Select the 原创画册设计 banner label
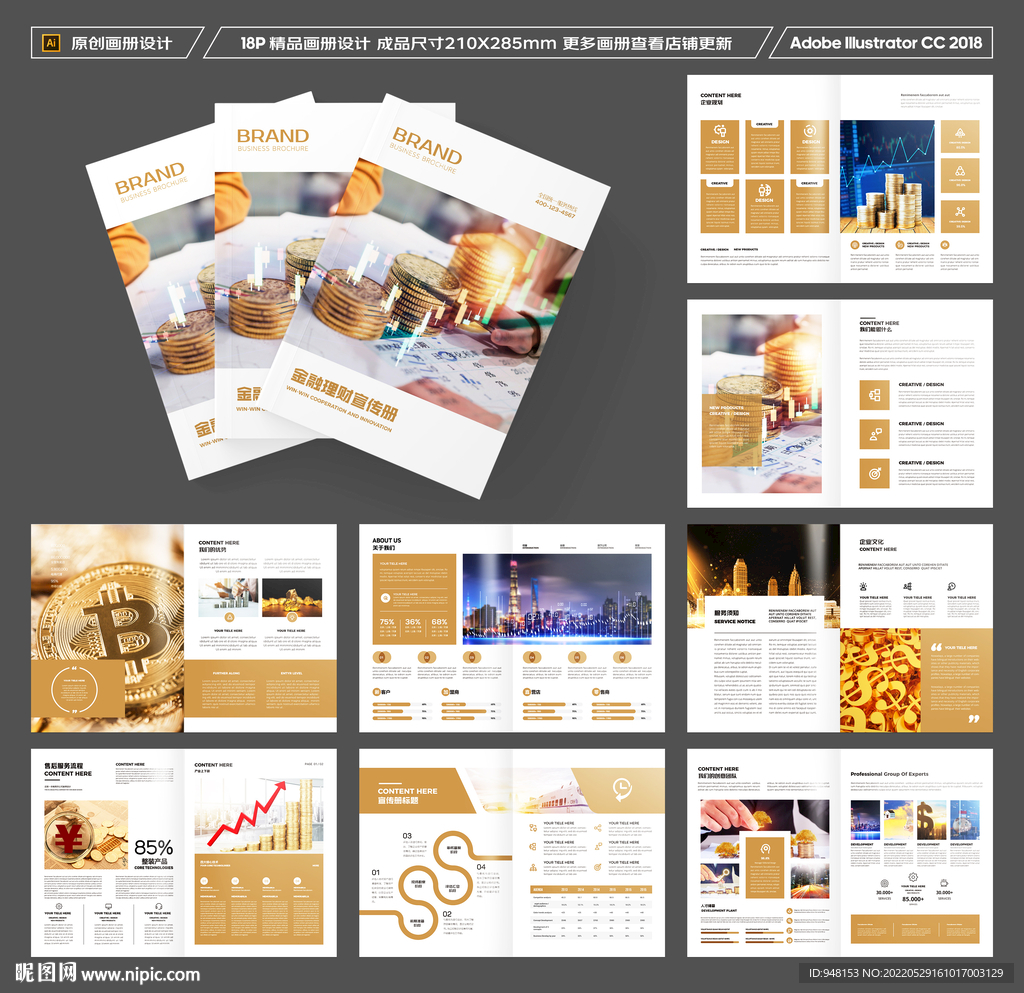 [121, 43]
